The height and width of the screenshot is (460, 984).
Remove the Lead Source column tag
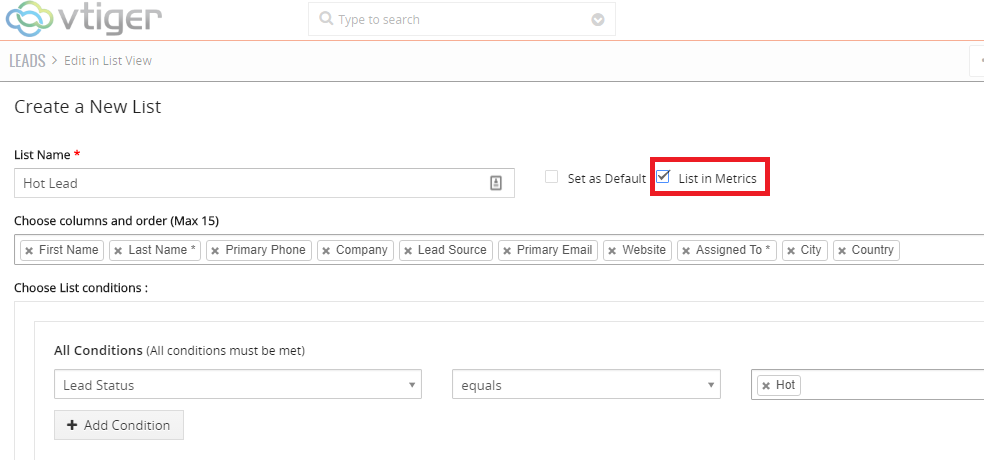[x=408, y=250]
